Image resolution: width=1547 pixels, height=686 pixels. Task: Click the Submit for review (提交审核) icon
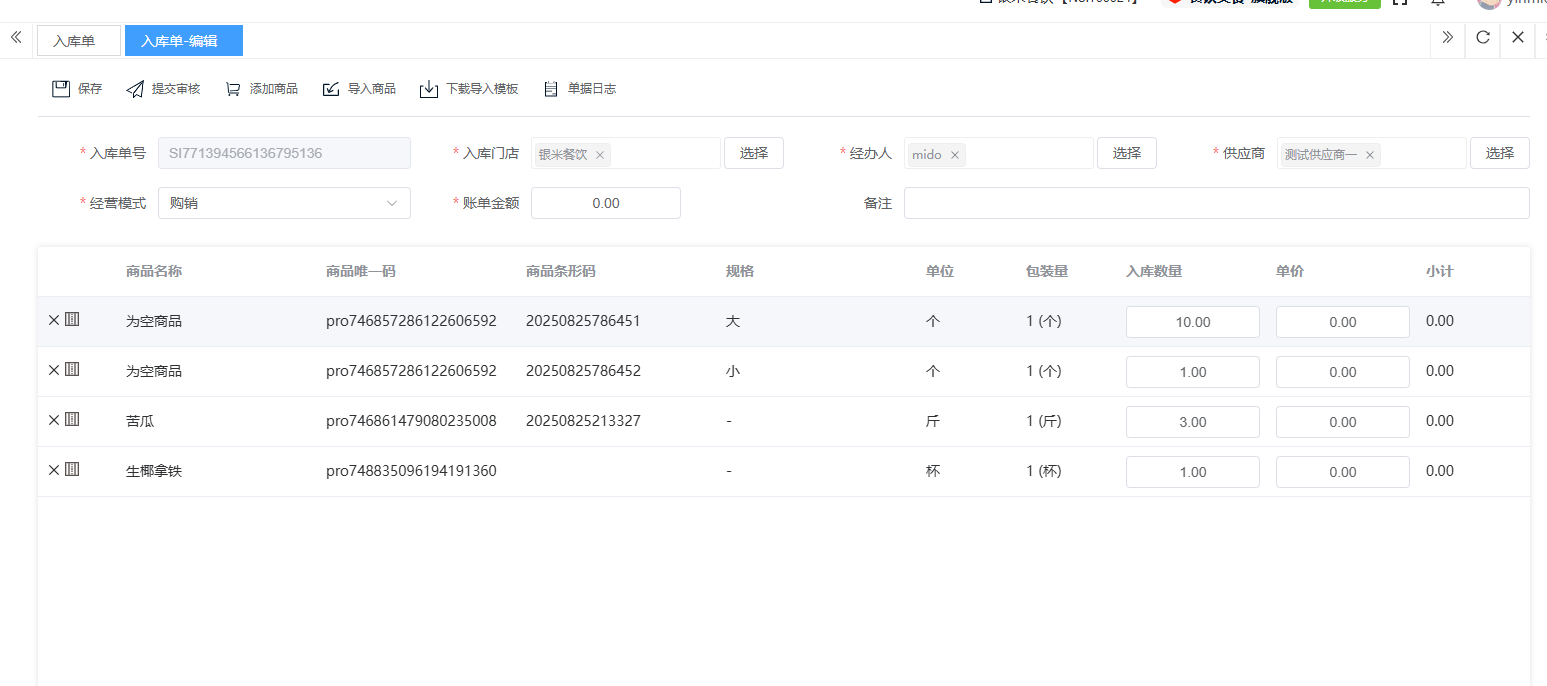(x=135, y=89)
